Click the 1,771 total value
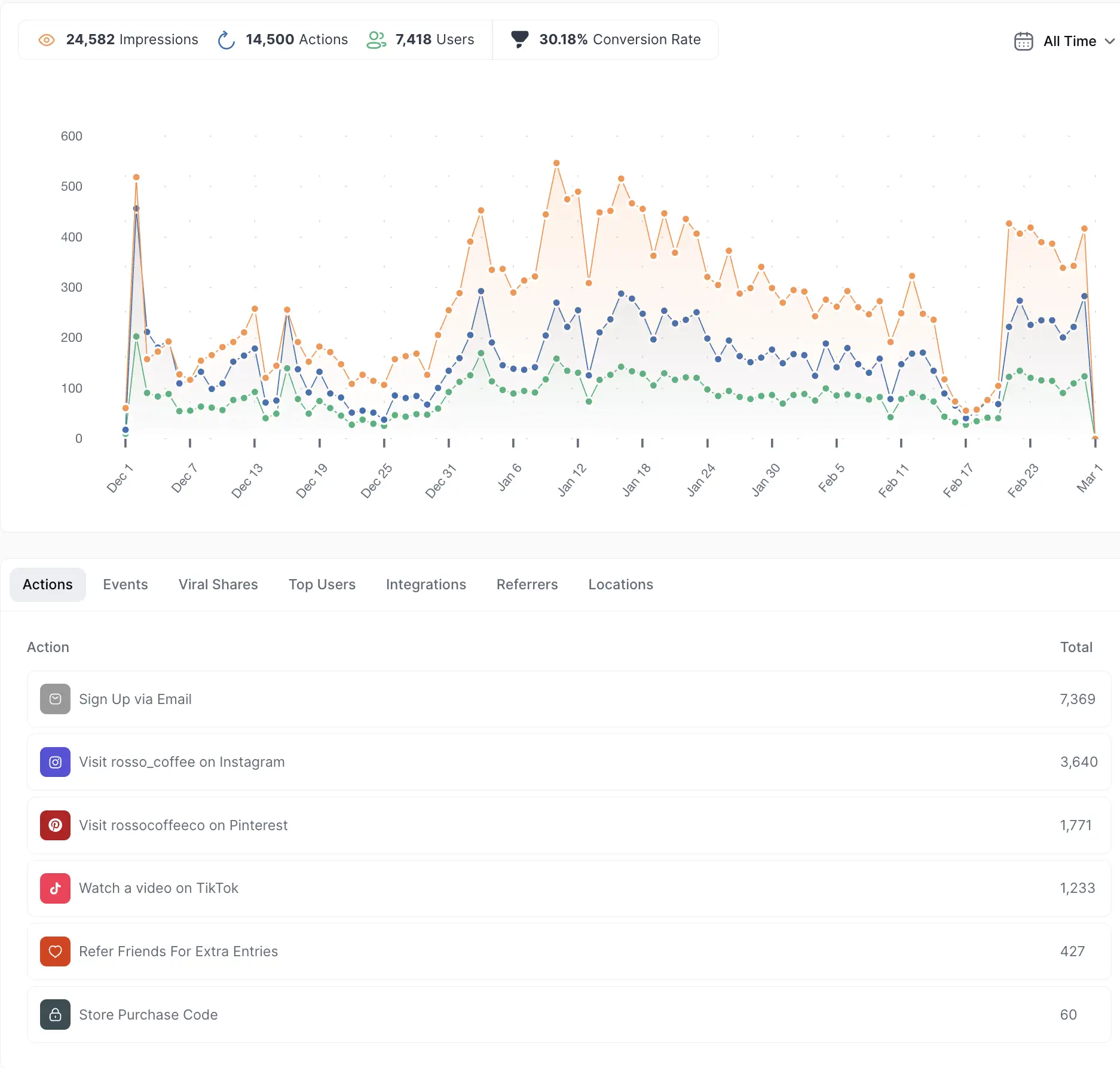The height and width of the screenshot is (1068, 1120). (x=1076, y=825)
